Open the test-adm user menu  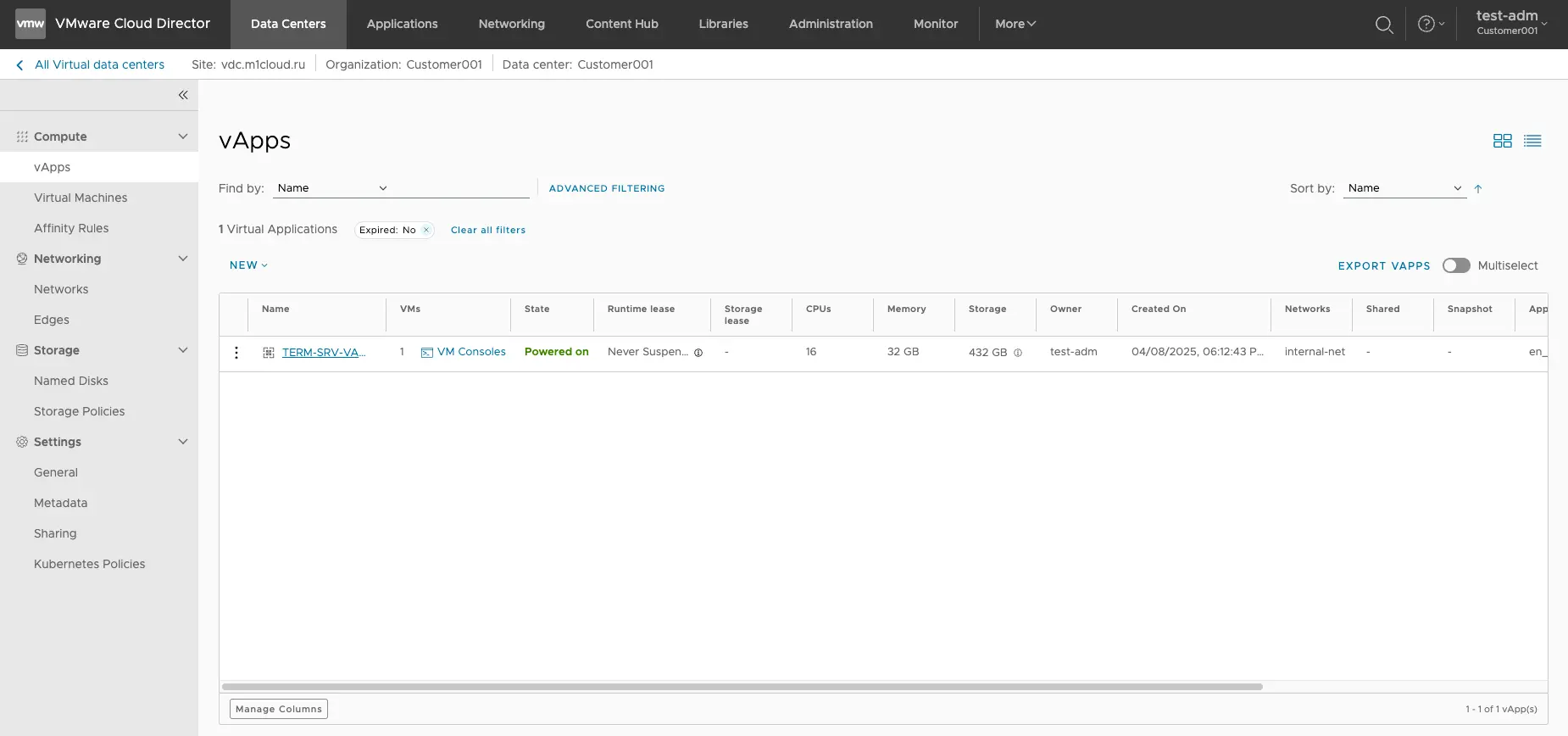[x=1511, y=23]
